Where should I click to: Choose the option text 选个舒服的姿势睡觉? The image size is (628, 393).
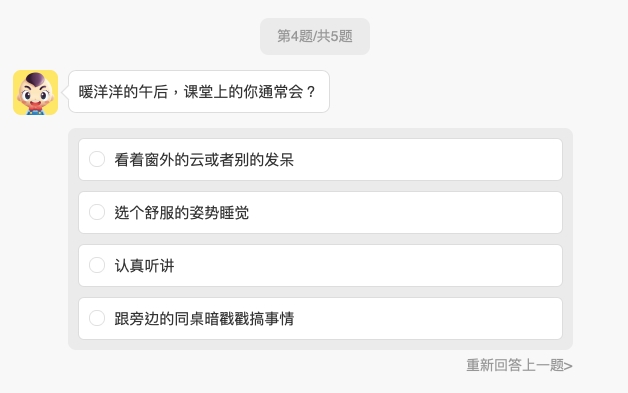coord(181,212)
